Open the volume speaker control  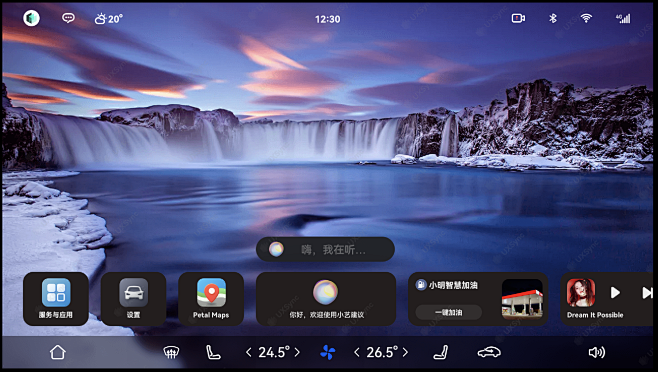pos(597,352)
